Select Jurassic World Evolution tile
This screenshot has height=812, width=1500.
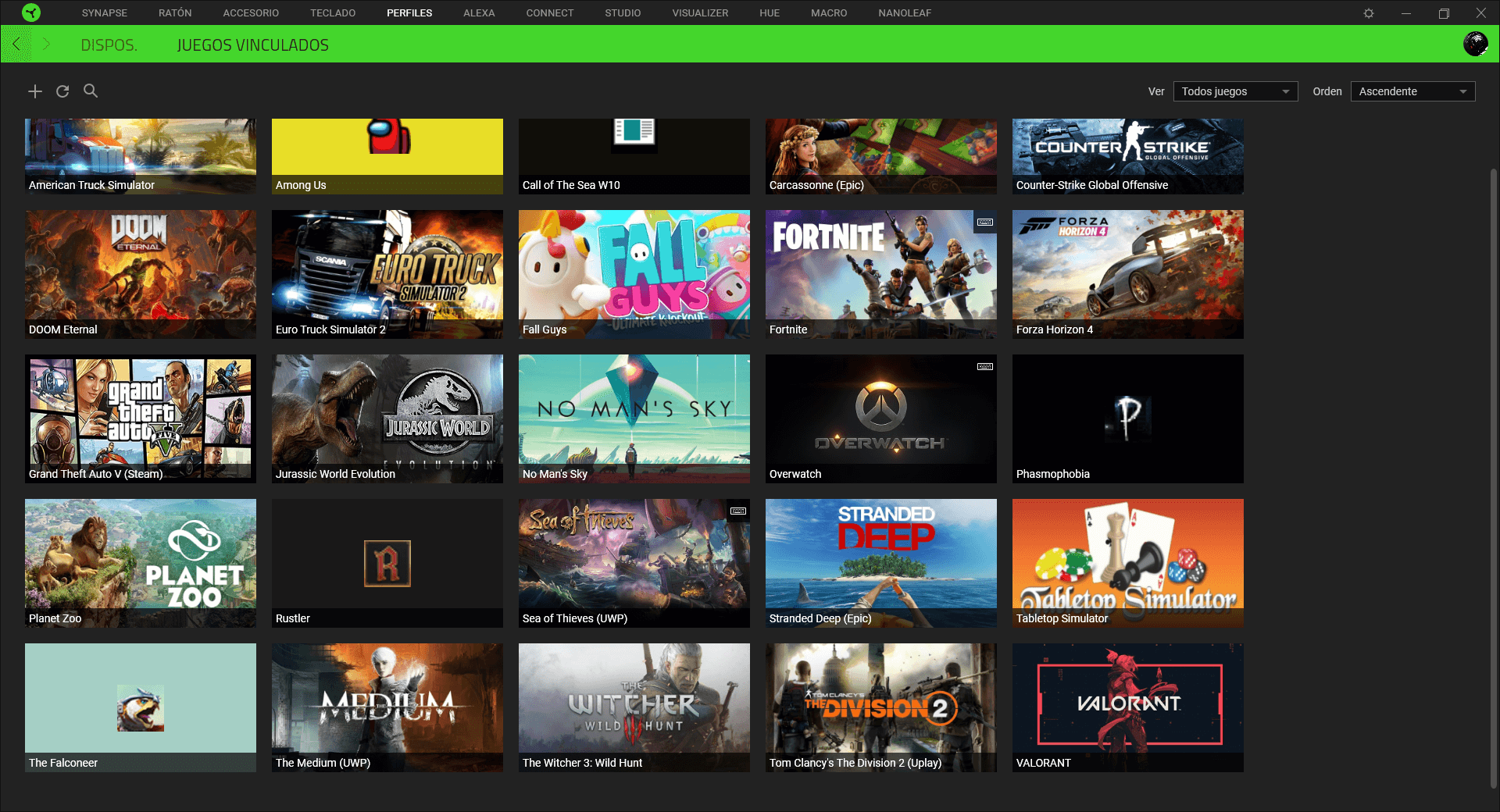[x=387, y=418]
